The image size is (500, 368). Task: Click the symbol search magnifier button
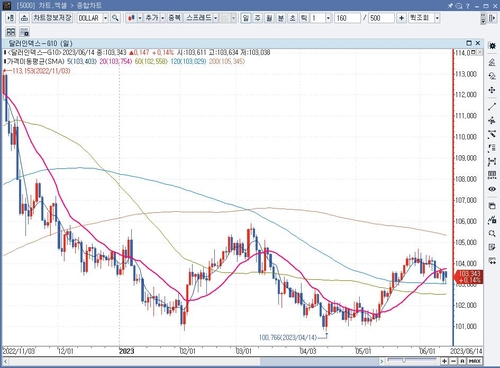115,18
